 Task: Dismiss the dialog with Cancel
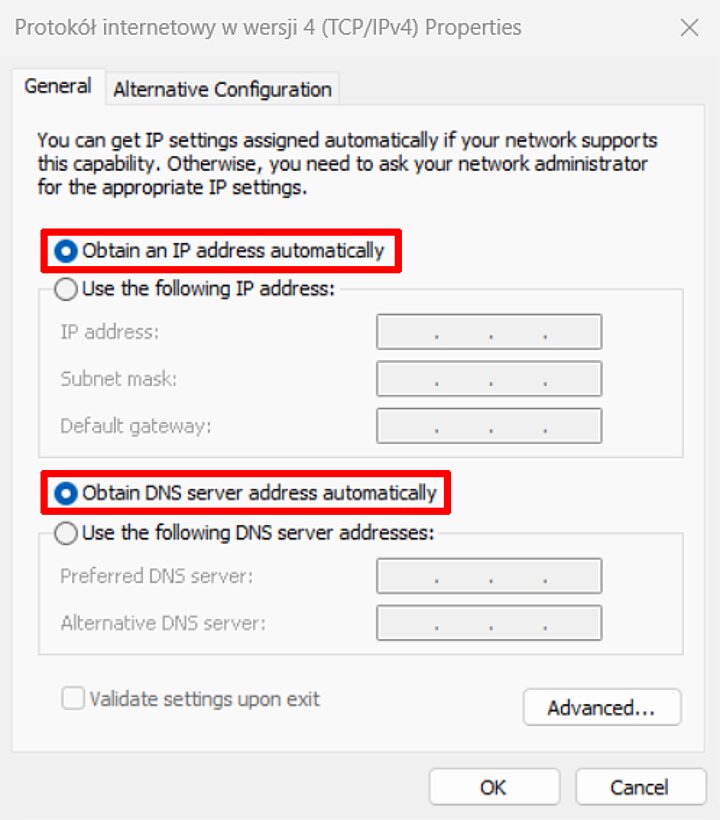(x=641, y=786)
